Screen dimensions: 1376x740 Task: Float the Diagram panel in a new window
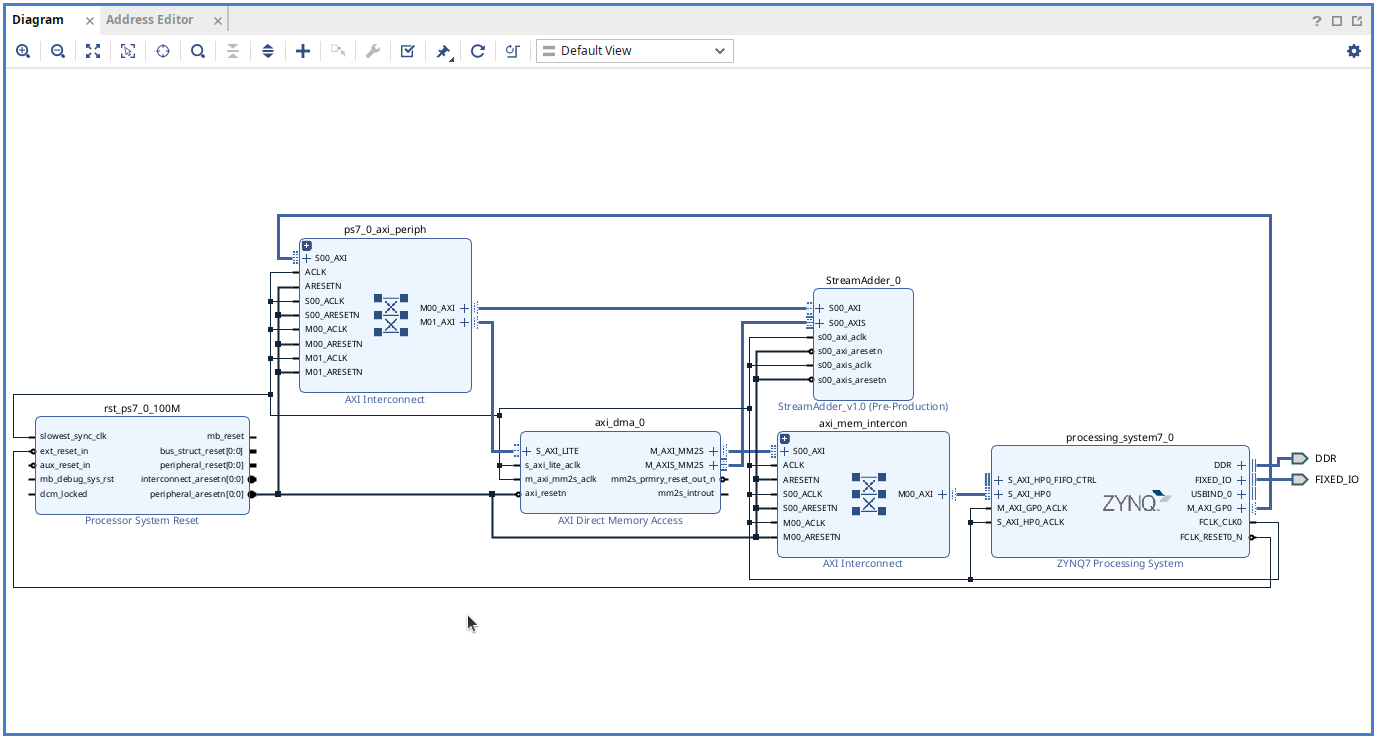click(1357, 20)
